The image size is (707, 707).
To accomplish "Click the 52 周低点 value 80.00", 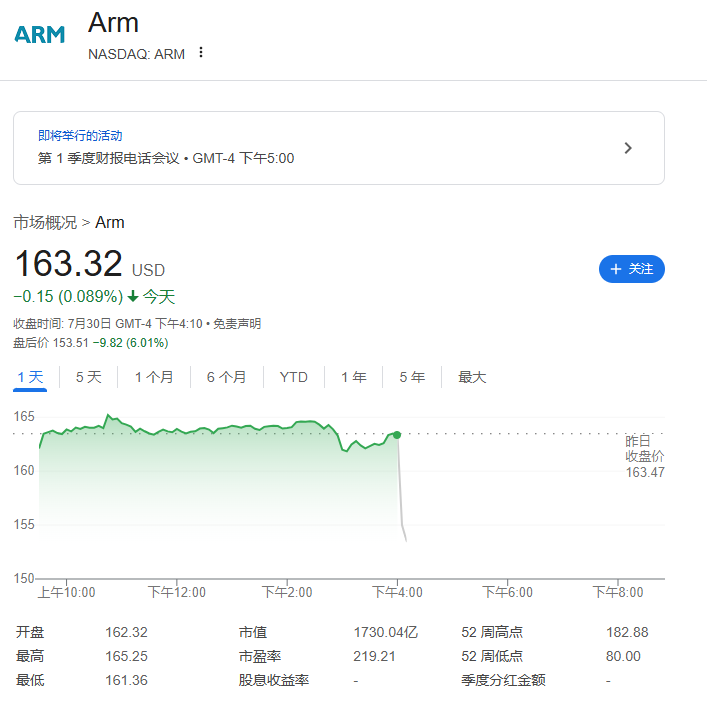I will [623, 656].
